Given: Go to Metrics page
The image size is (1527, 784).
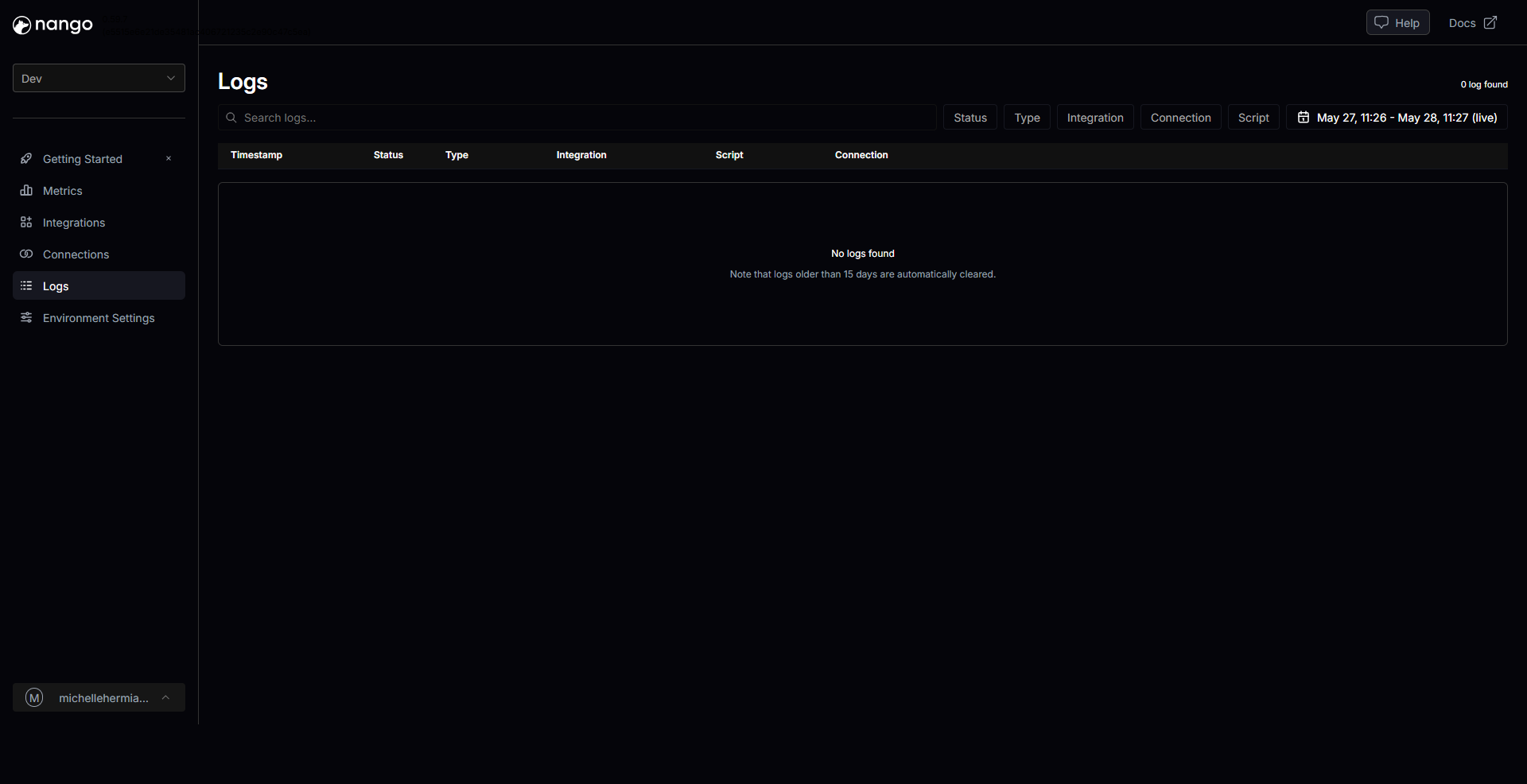Looking at the screenshot, I should click(63, 191).
